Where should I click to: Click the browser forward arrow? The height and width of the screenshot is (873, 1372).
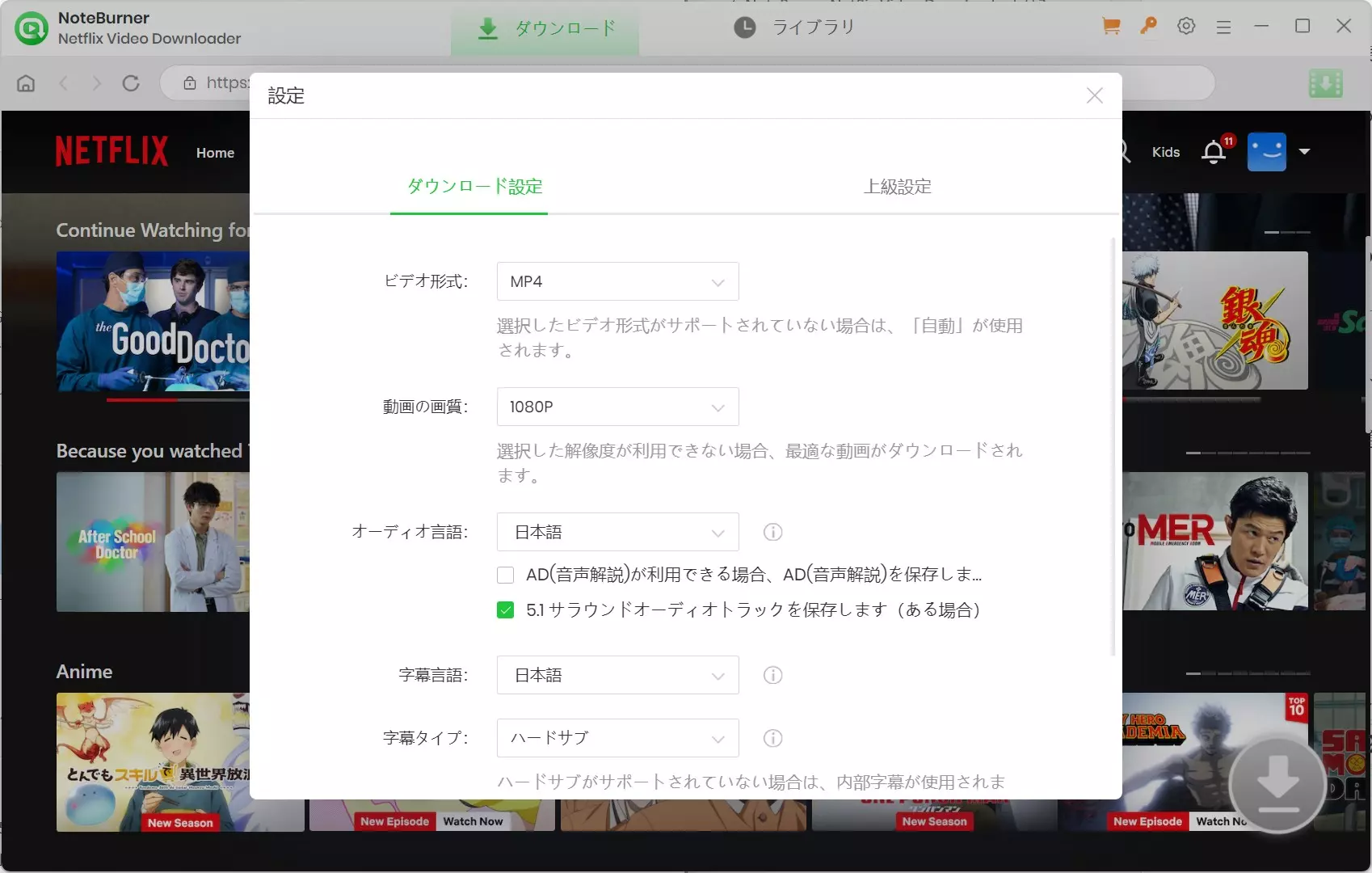coord(97,83)
